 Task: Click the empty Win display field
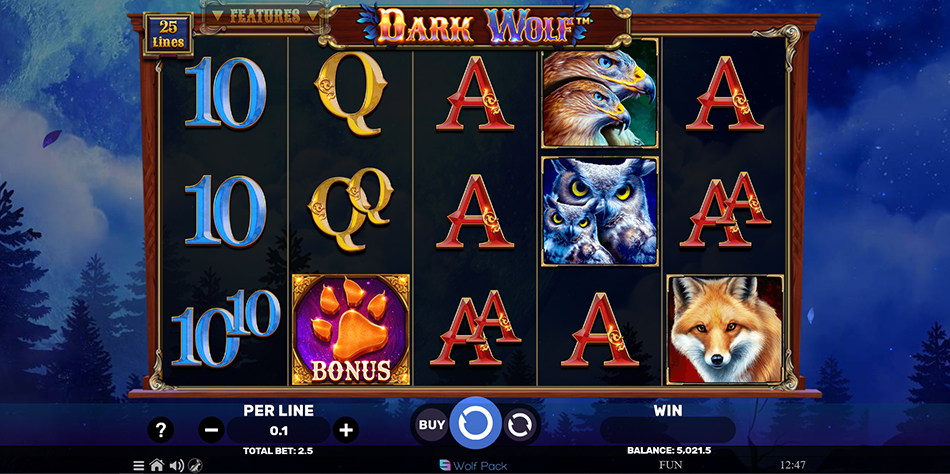pos(668,430)
